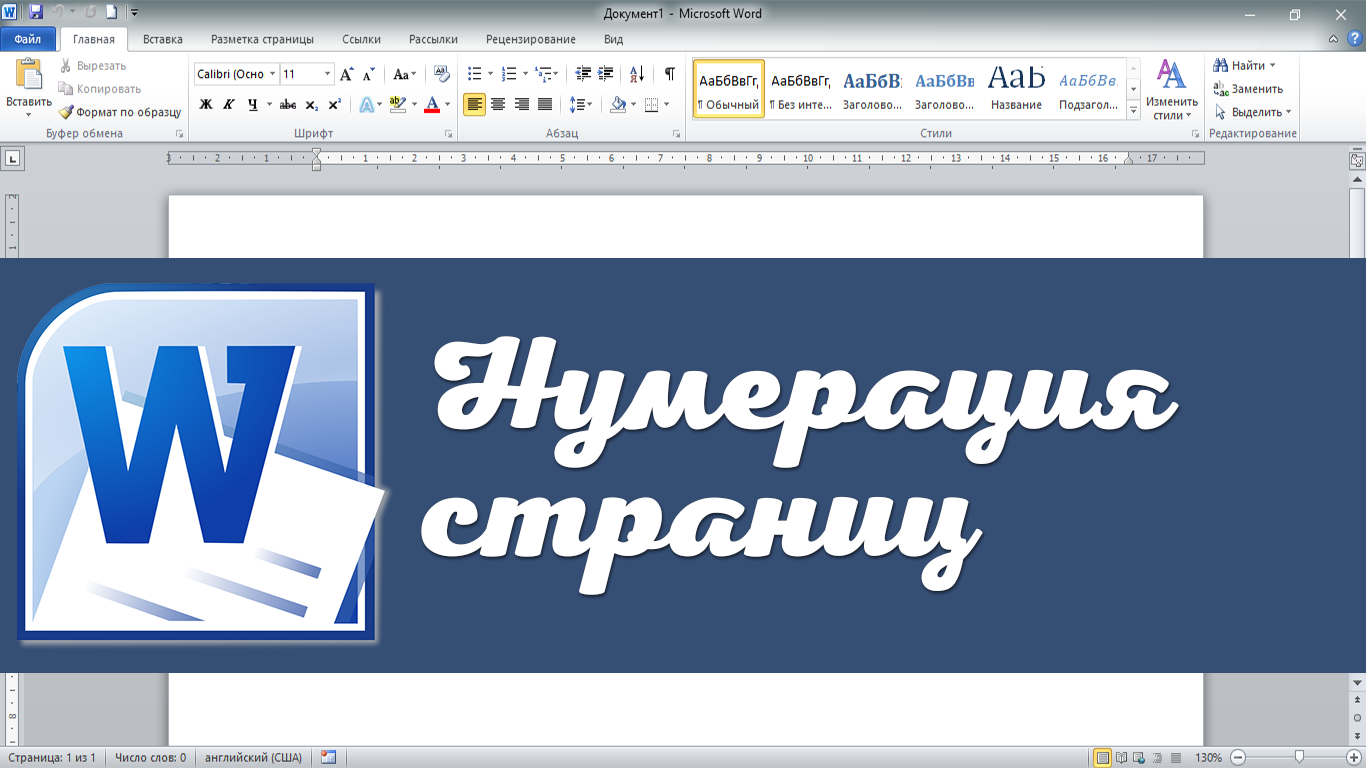Click the Align Right icon
Screen dimensions: 1366x768
coord(521,104)
